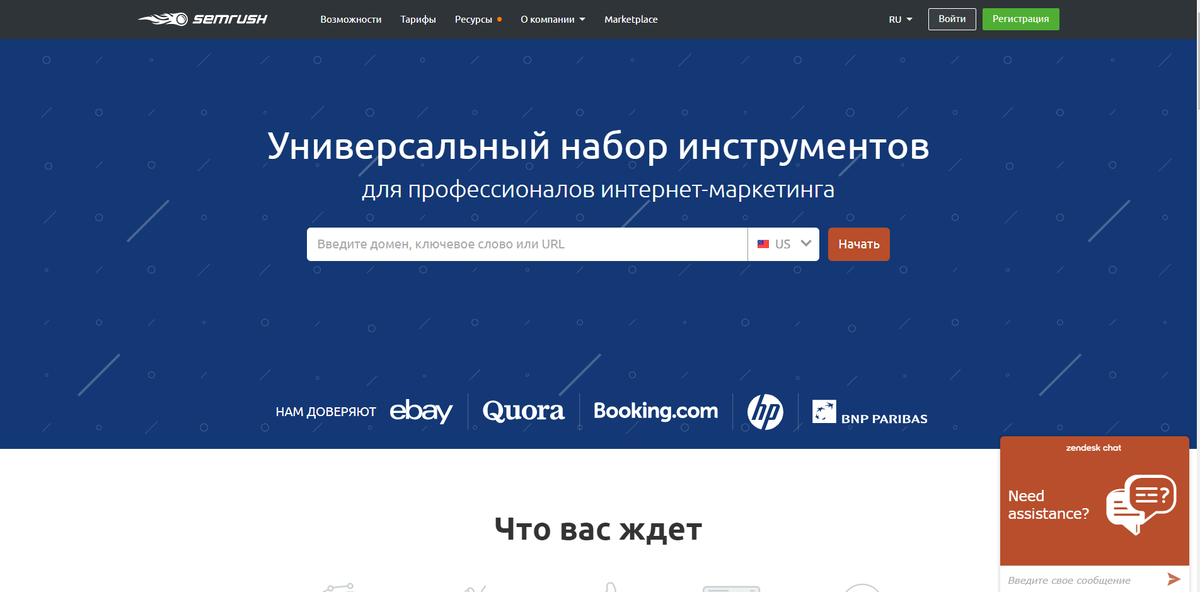Click the Начать button
This screenshot has height=592, width=1200.
(x=859, y=244)
